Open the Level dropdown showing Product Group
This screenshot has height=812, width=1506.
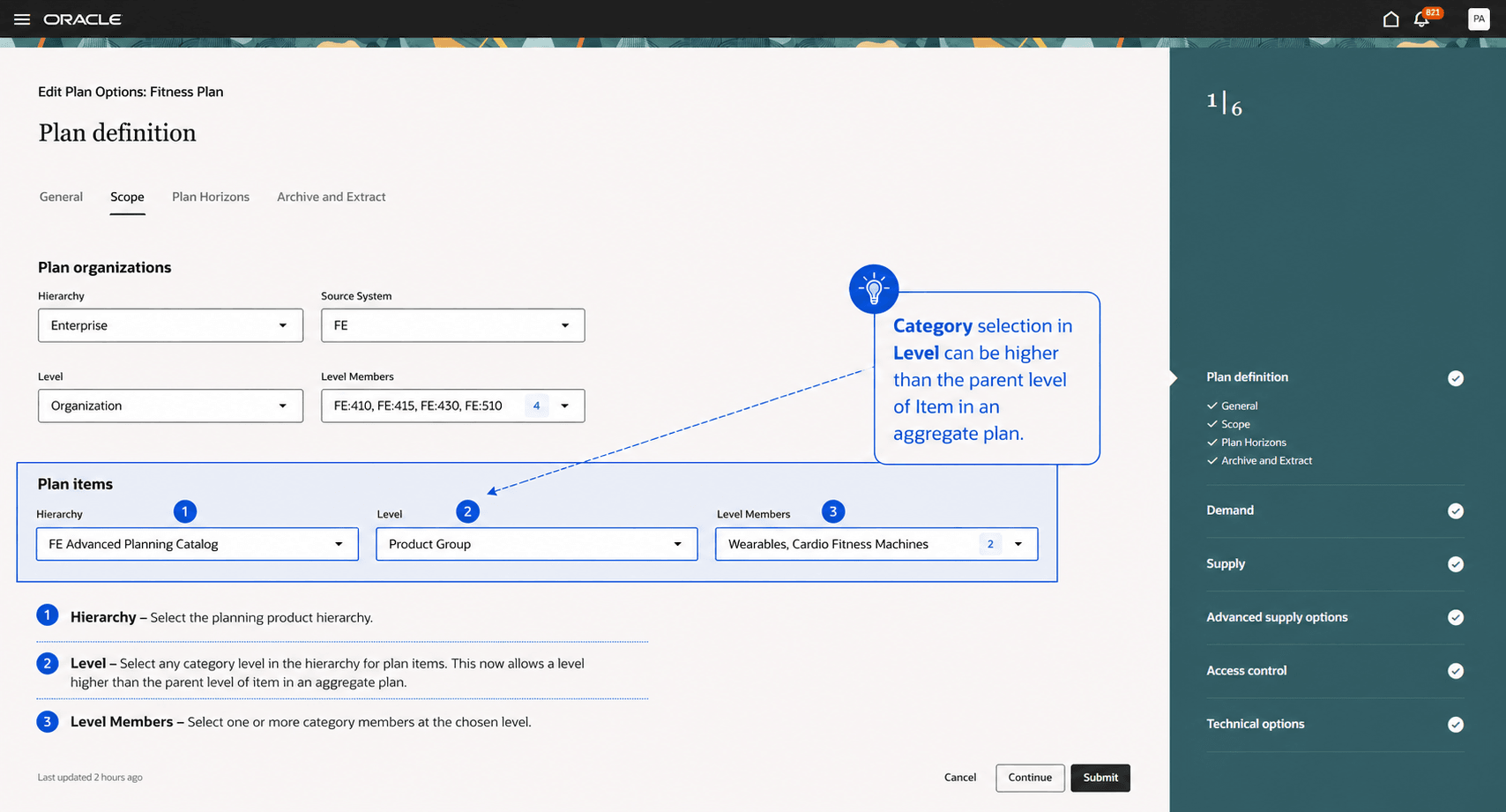(x=537, y=544)
